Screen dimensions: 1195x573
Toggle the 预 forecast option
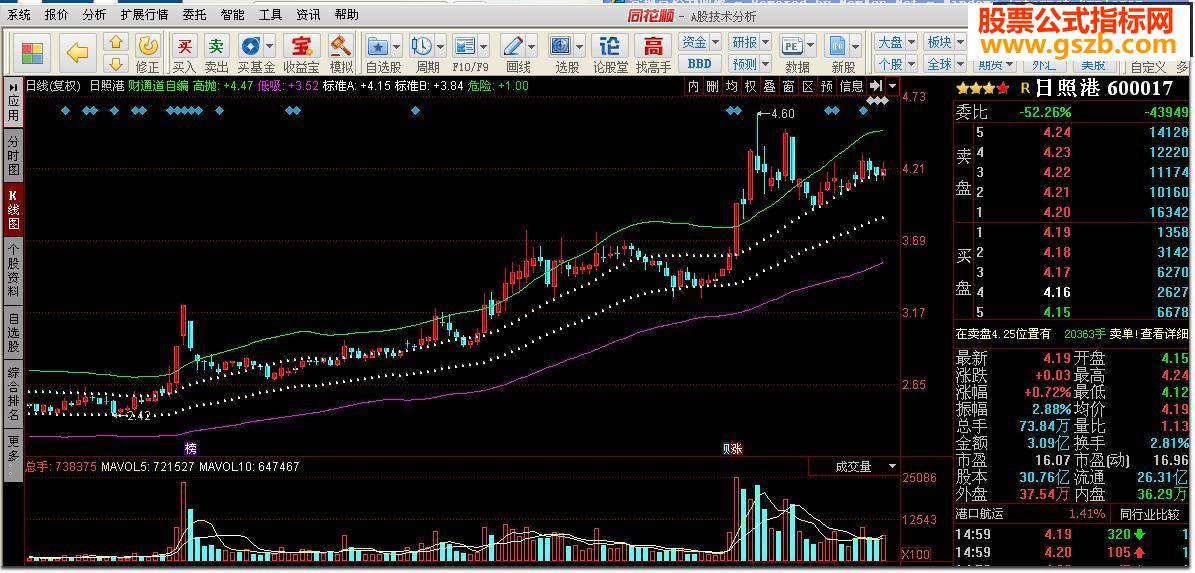[x=827, y=86]
